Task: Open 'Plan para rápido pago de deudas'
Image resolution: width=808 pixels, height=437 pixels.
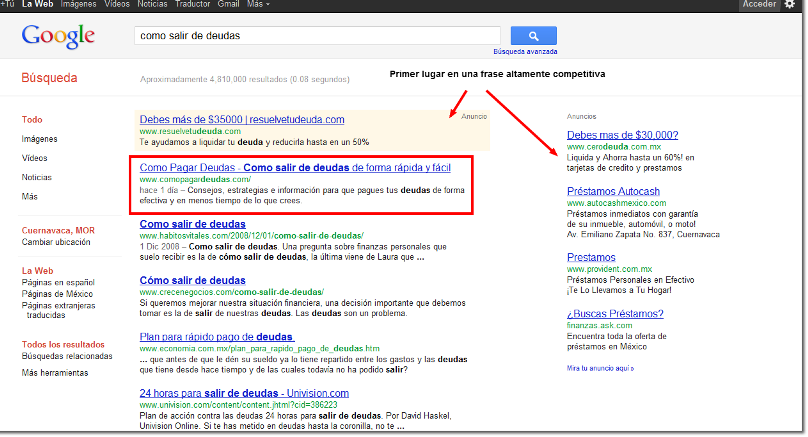Action: (x=216, y=337)
